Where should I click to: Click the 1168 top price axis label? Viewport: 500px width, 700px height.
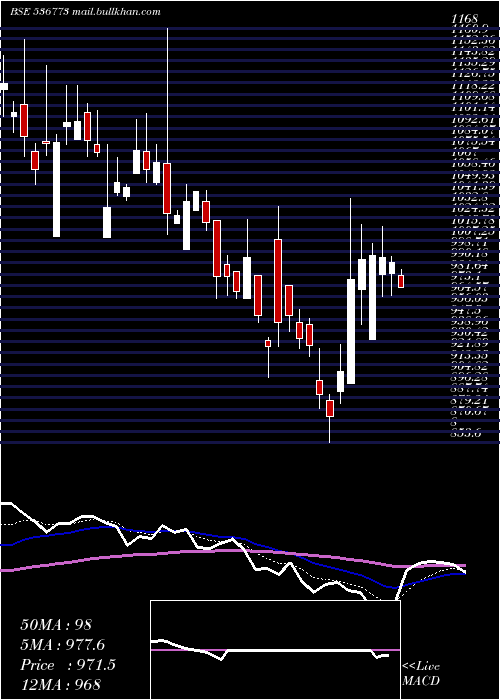pos(465,19)
